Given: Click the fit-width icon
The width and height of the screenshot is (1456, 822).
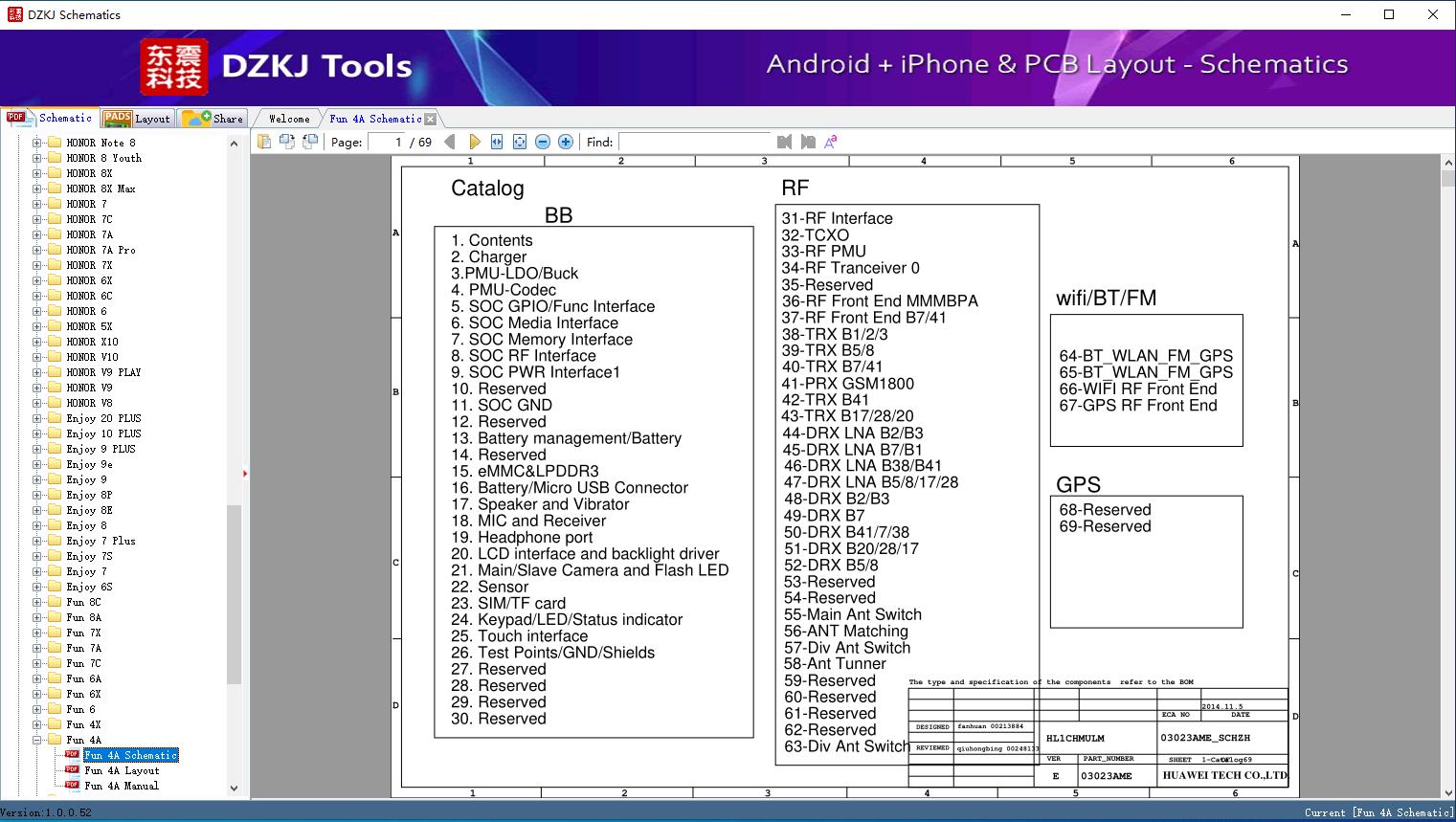Looking at the screenshot, I should [x=497, y=142].
